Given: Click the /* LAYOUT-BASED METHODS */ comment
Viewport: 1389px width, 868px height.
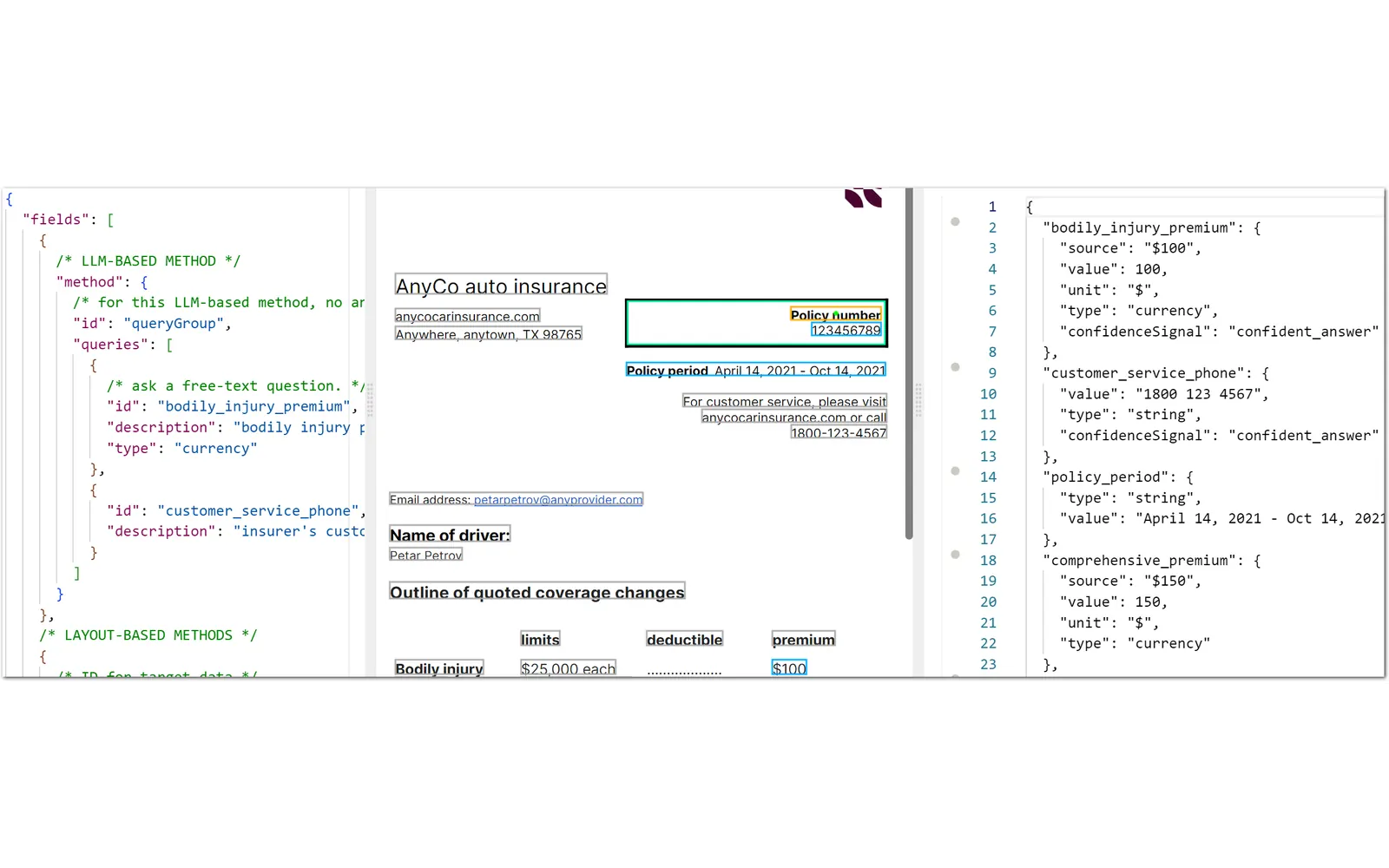Looking at the screenshot, I should [x=148, y=635].
